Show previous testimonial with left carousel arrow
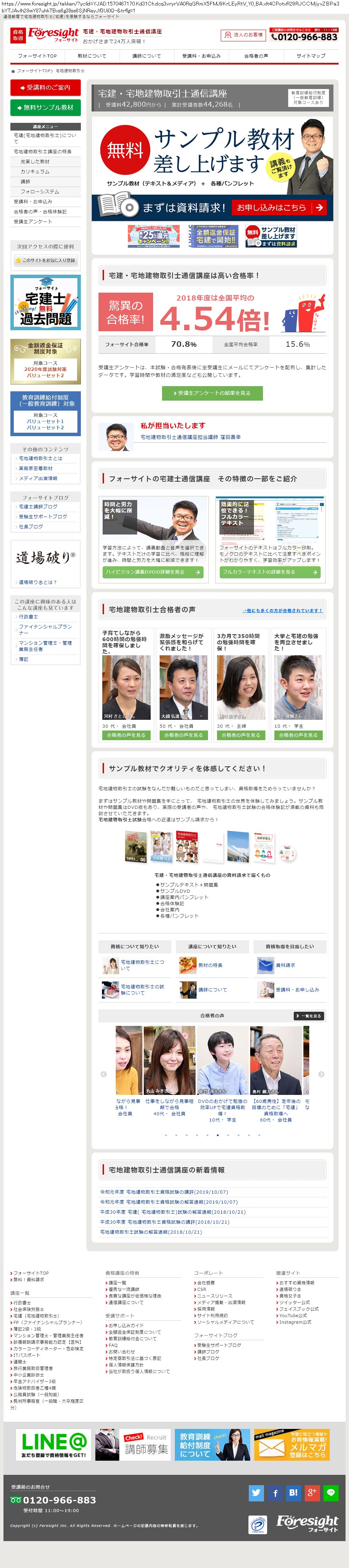Image resolution: width=349 pixels, height=1568 pixels. point(103,1074)
